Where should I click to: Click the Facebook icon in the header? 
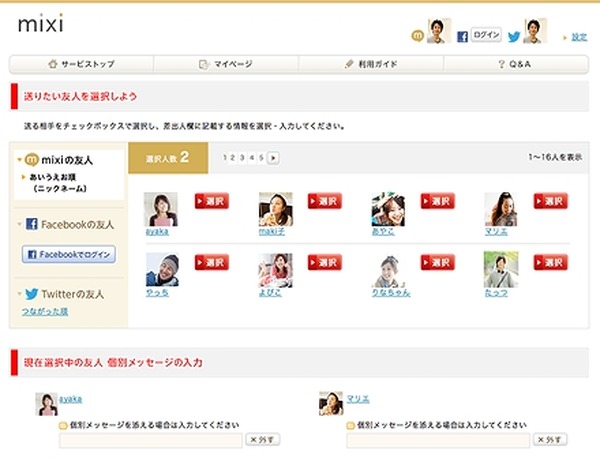[x=462, y=37]
